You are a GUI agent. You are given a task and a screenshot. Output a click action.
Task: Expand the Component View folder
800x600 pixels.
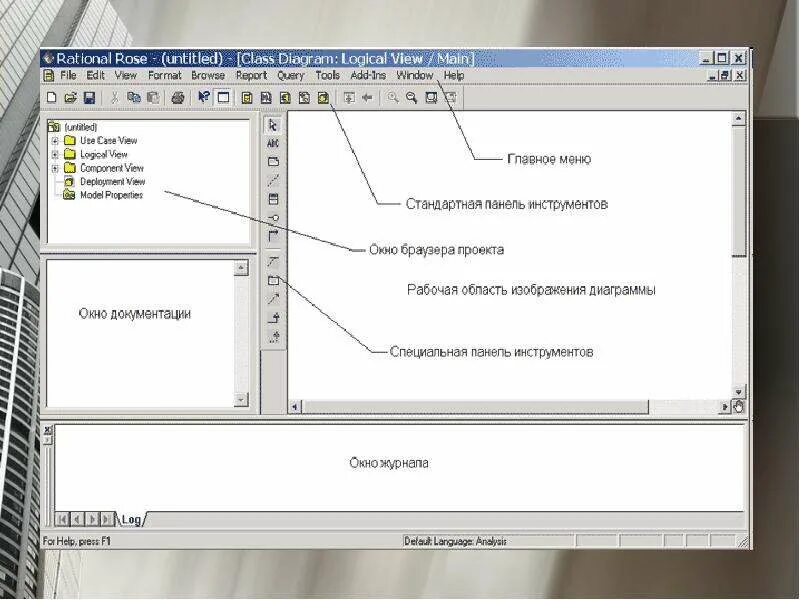[x=55, y=168]
